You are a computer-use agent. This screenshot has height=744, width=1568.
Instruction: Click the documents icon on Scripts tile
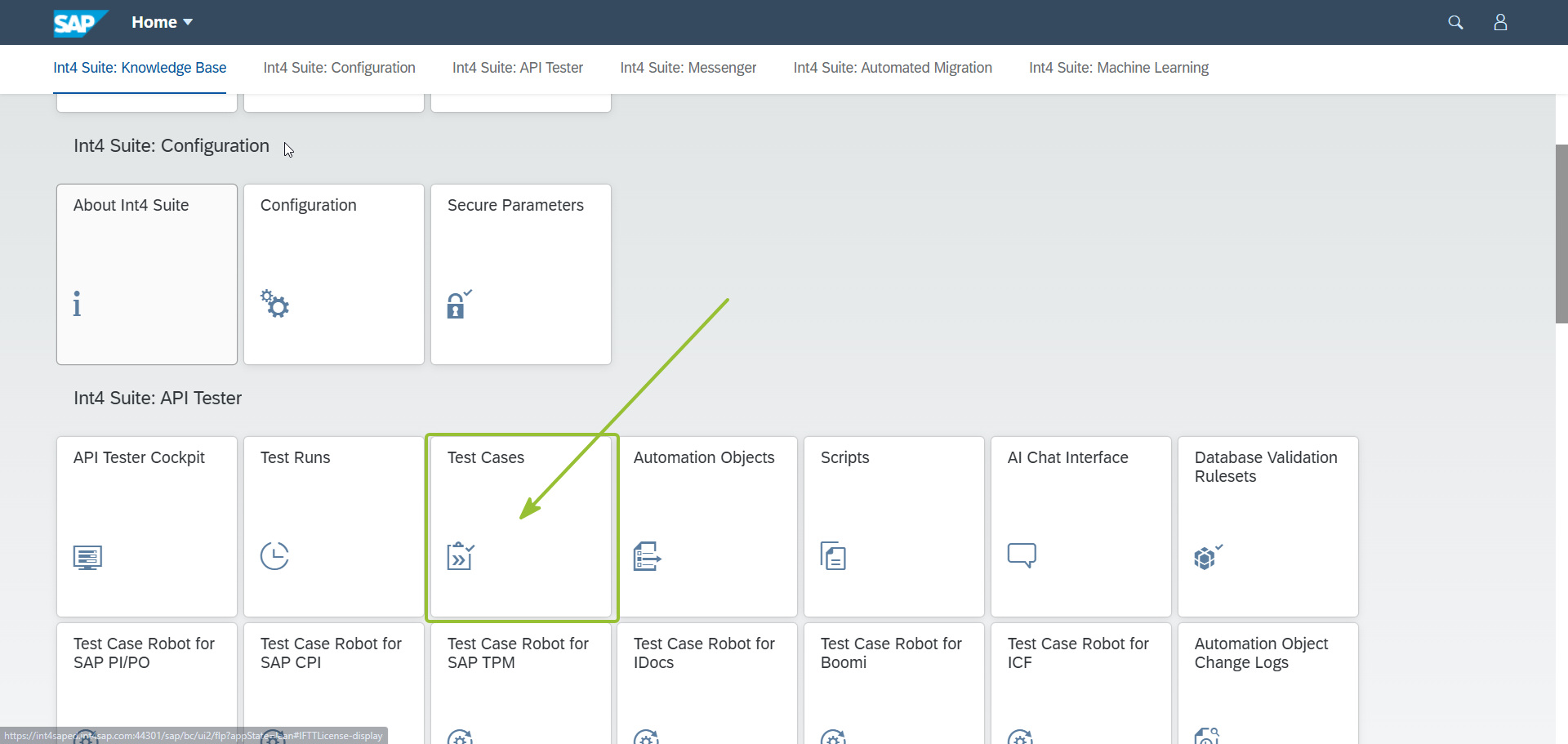(x=833, y=556)
